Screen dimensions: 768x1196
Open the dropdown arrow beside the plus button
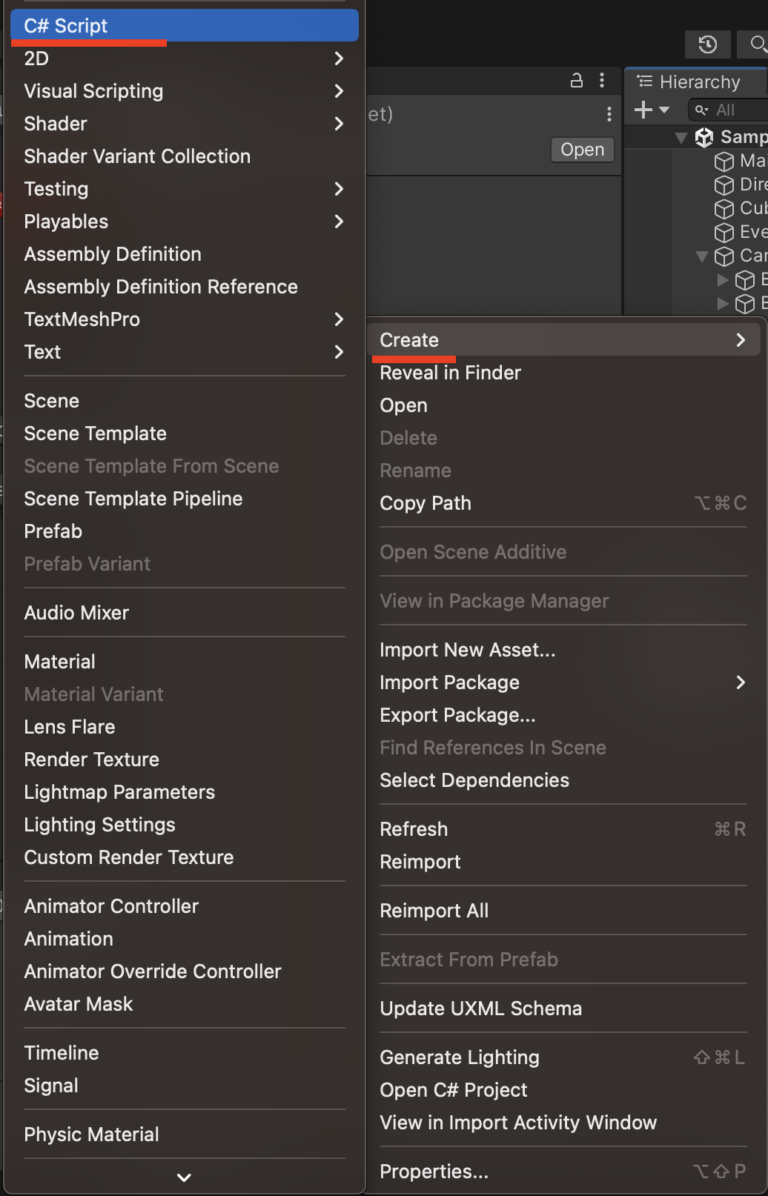[x=663, y=110]
